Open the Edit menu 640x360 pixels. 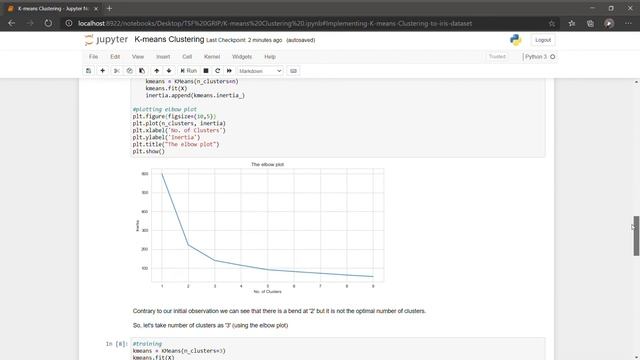115,57
